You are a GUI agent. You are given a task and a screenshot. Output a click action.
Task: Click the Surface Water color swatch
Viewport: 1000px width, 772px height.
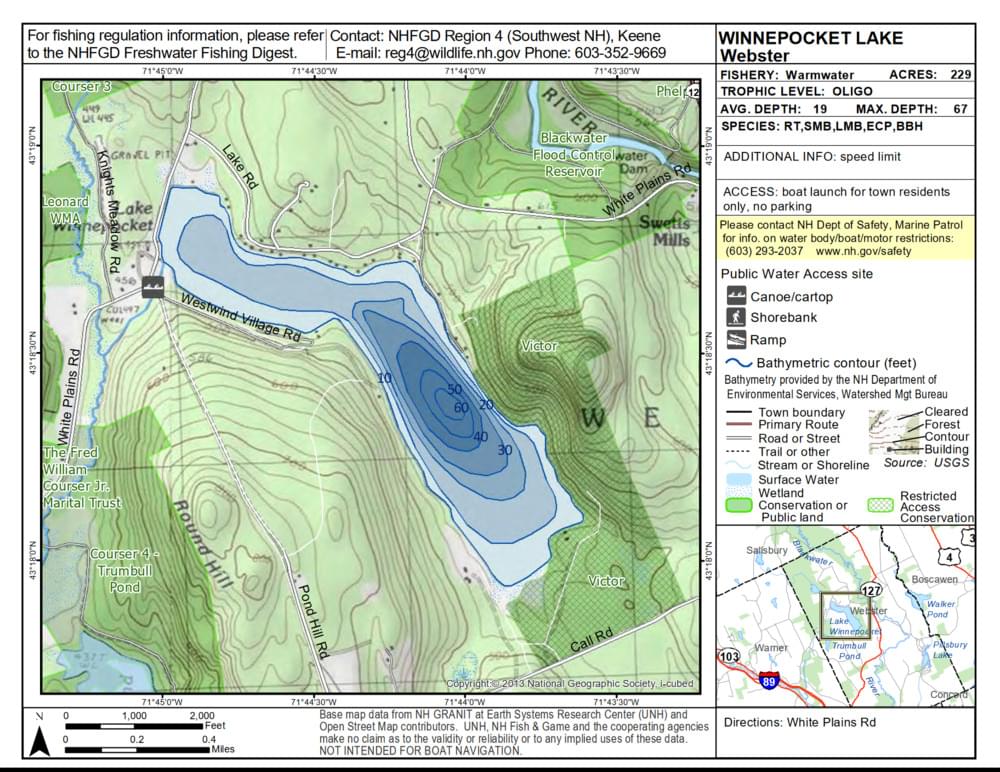coord(738,479)
